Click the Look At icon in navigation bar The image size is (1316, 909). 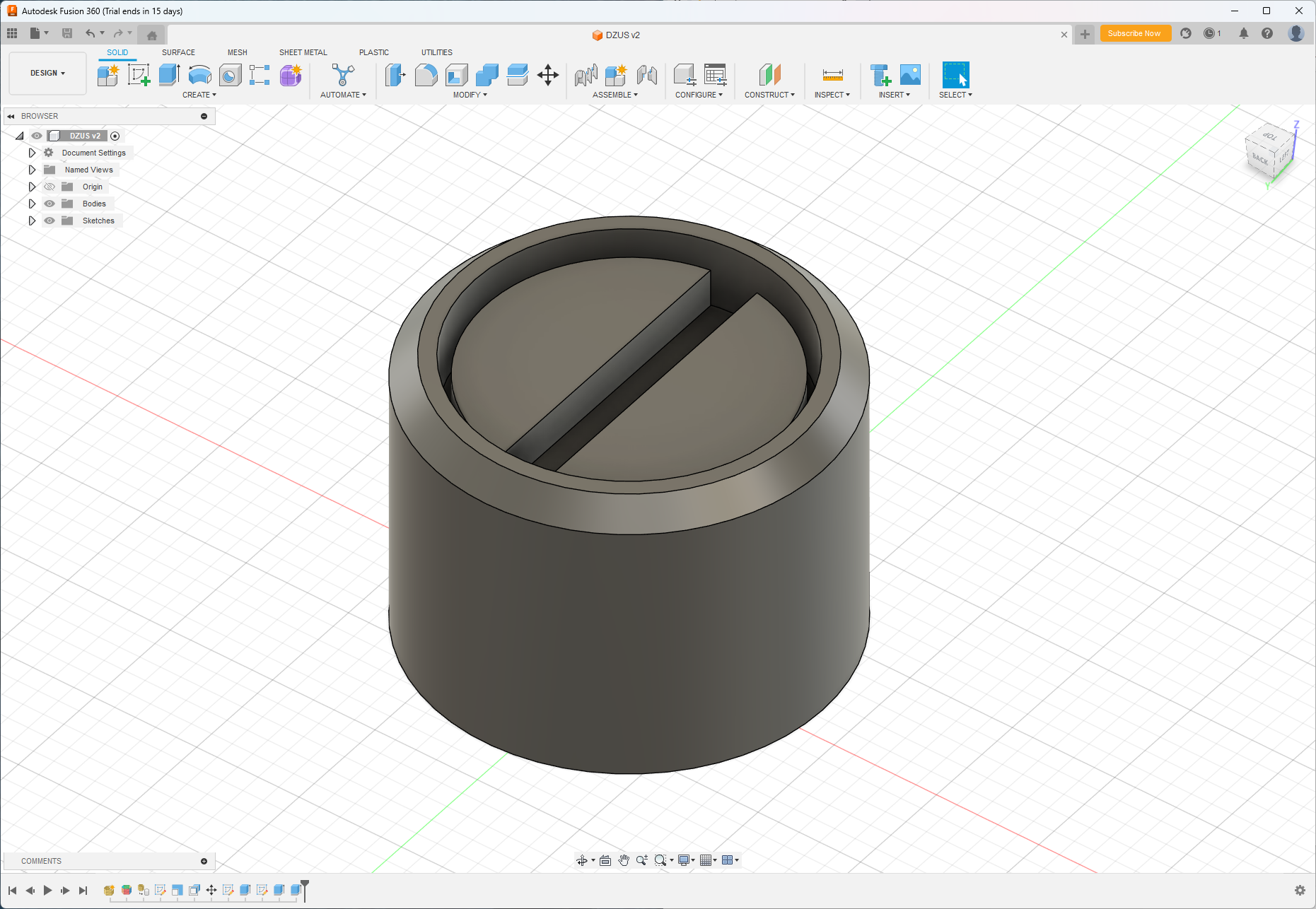pos(605,860)
